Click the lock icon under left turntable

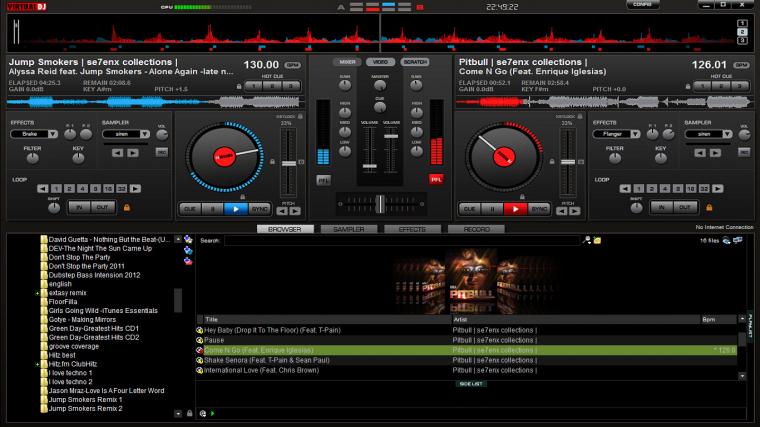242,197
